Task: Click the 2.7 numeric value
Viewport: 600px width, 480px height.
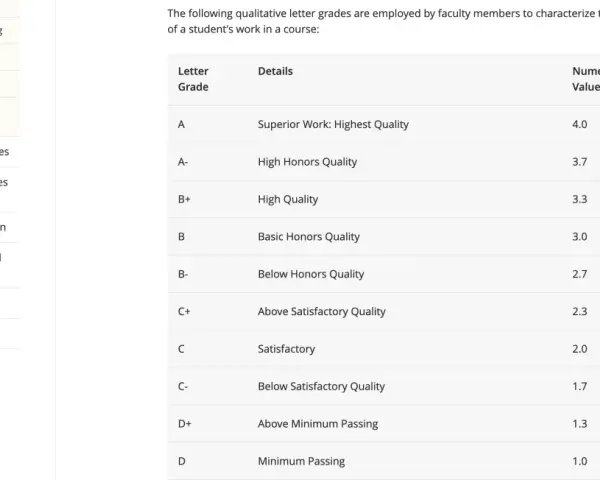Action: [x=580, y=274]
